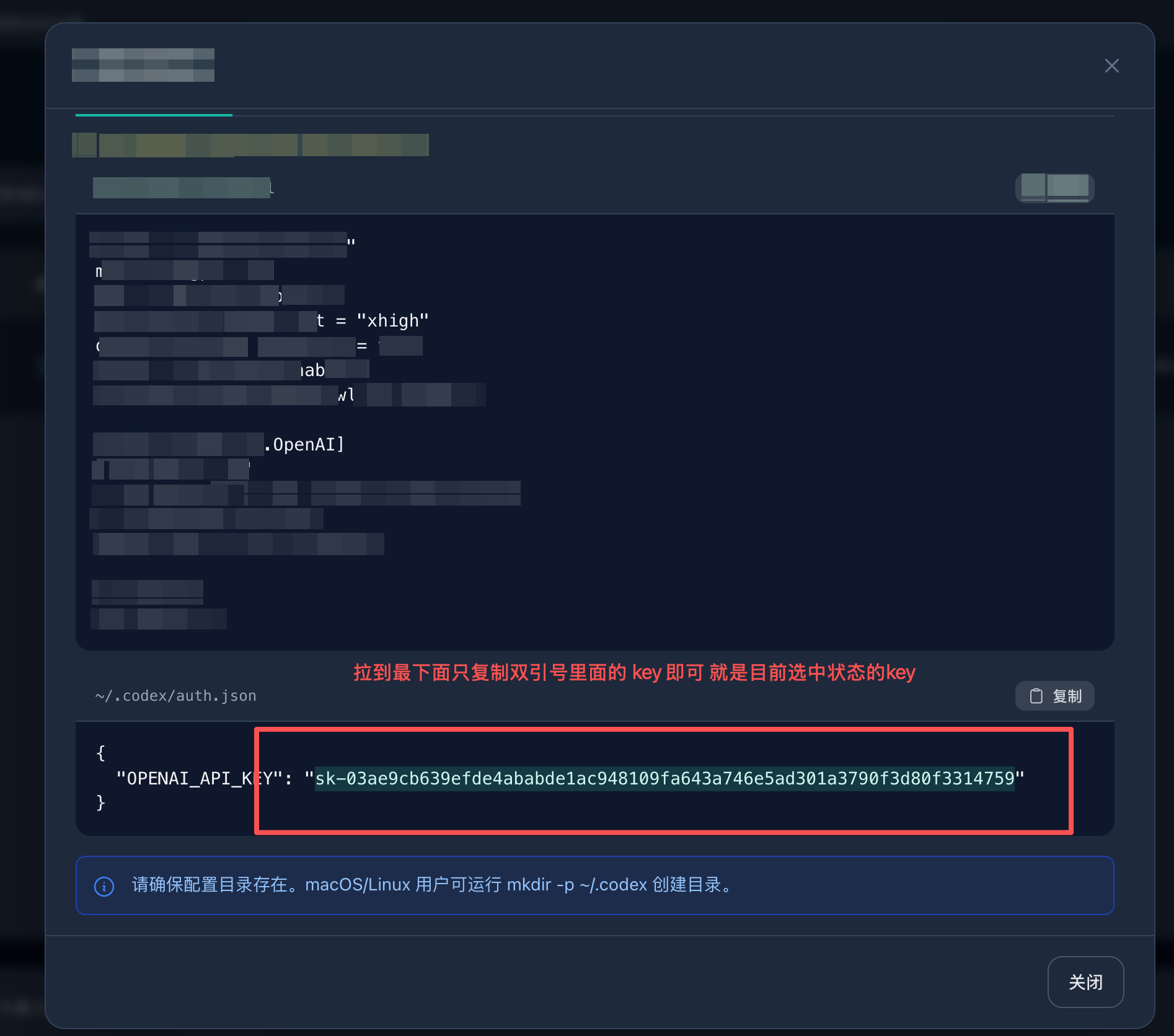Click the info icon in the notice banner
This screenshot has width=1174, height=1036.
tap(104, 886)
